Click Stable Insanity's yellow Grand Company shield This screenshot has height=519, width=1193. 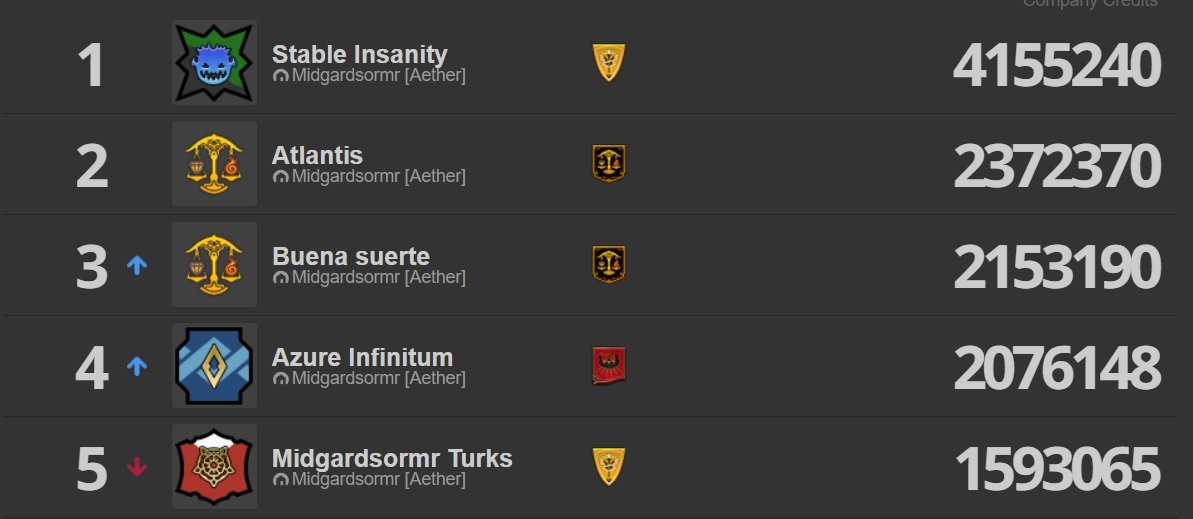tap(609, 62)
